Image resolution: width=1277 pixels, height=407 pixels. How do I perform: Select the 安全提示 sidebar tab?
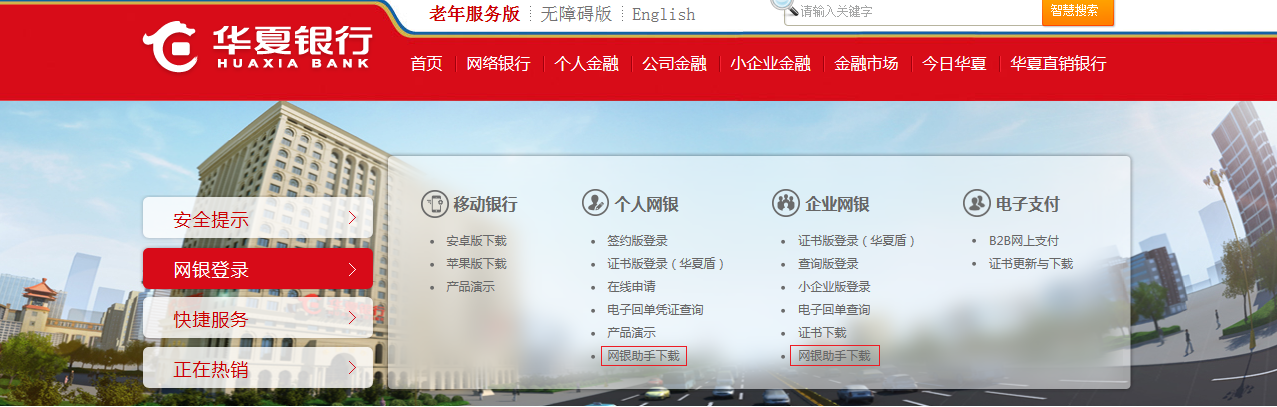point(258,218)
